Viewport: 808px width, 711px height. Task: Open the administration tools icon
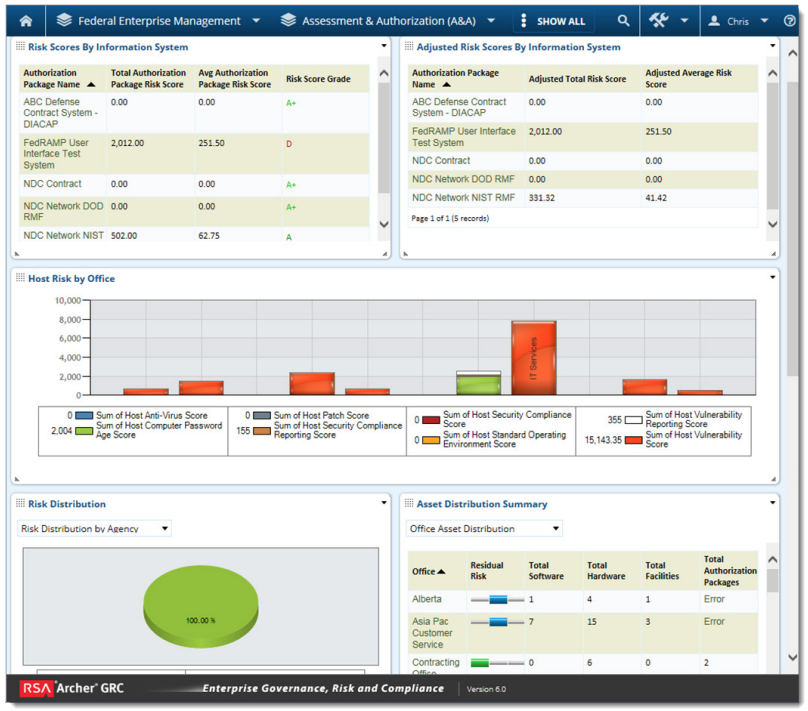[x=659, y=21]
